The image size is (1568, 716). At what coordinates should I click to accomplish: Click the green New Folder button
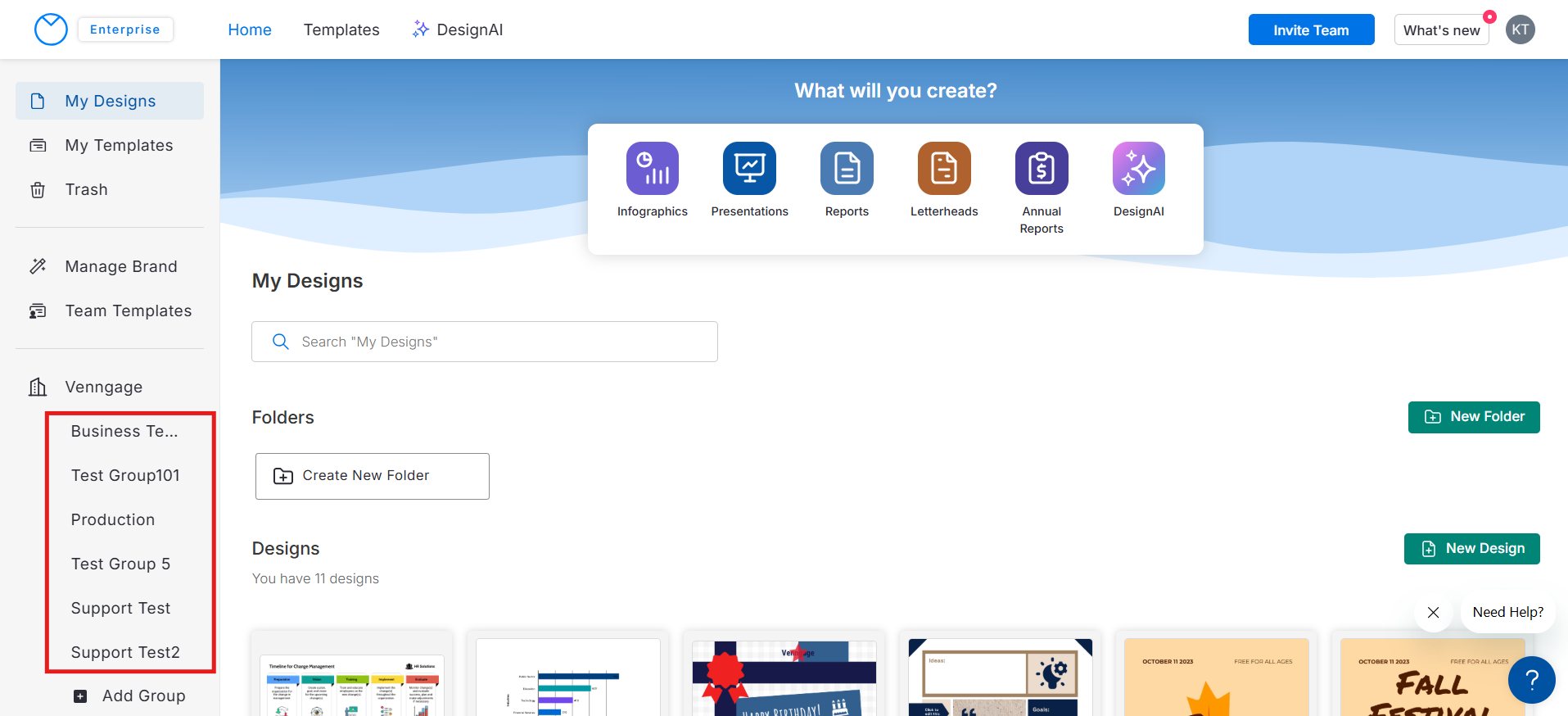1473,417
